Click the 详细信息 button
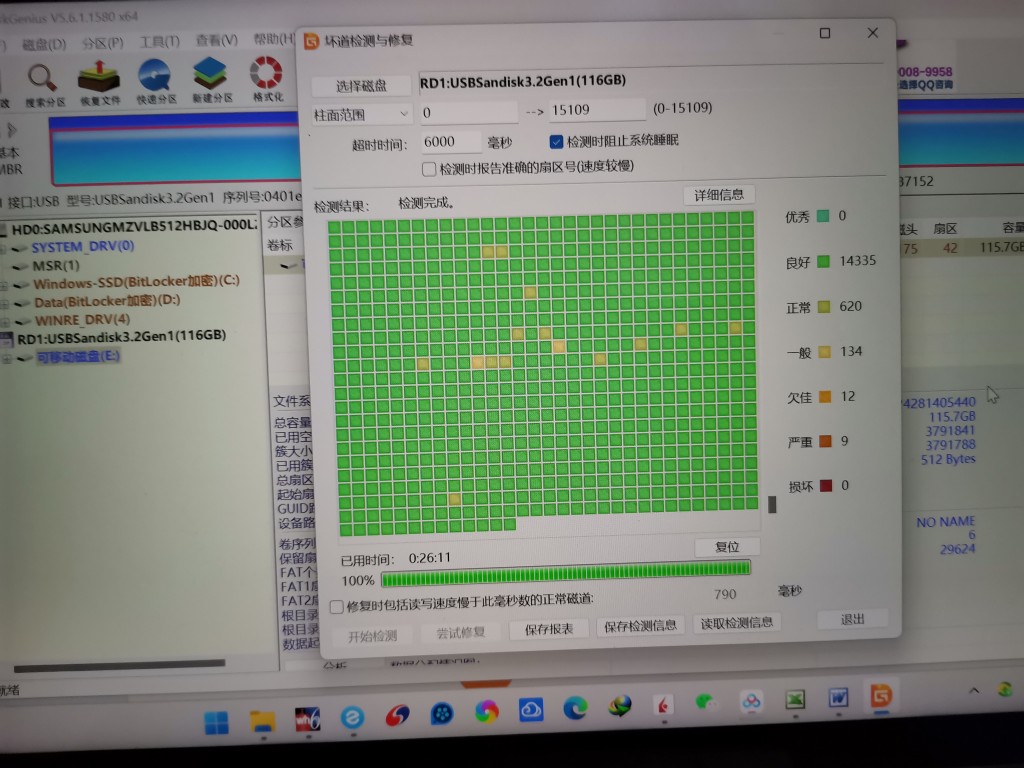The height and width of the screenshot is (768, 1024). [718, 194]
